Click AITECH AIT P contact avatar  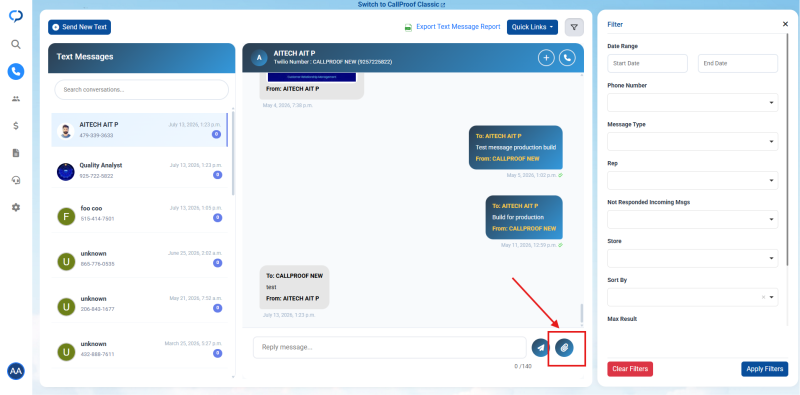click(x=65, y=131)
